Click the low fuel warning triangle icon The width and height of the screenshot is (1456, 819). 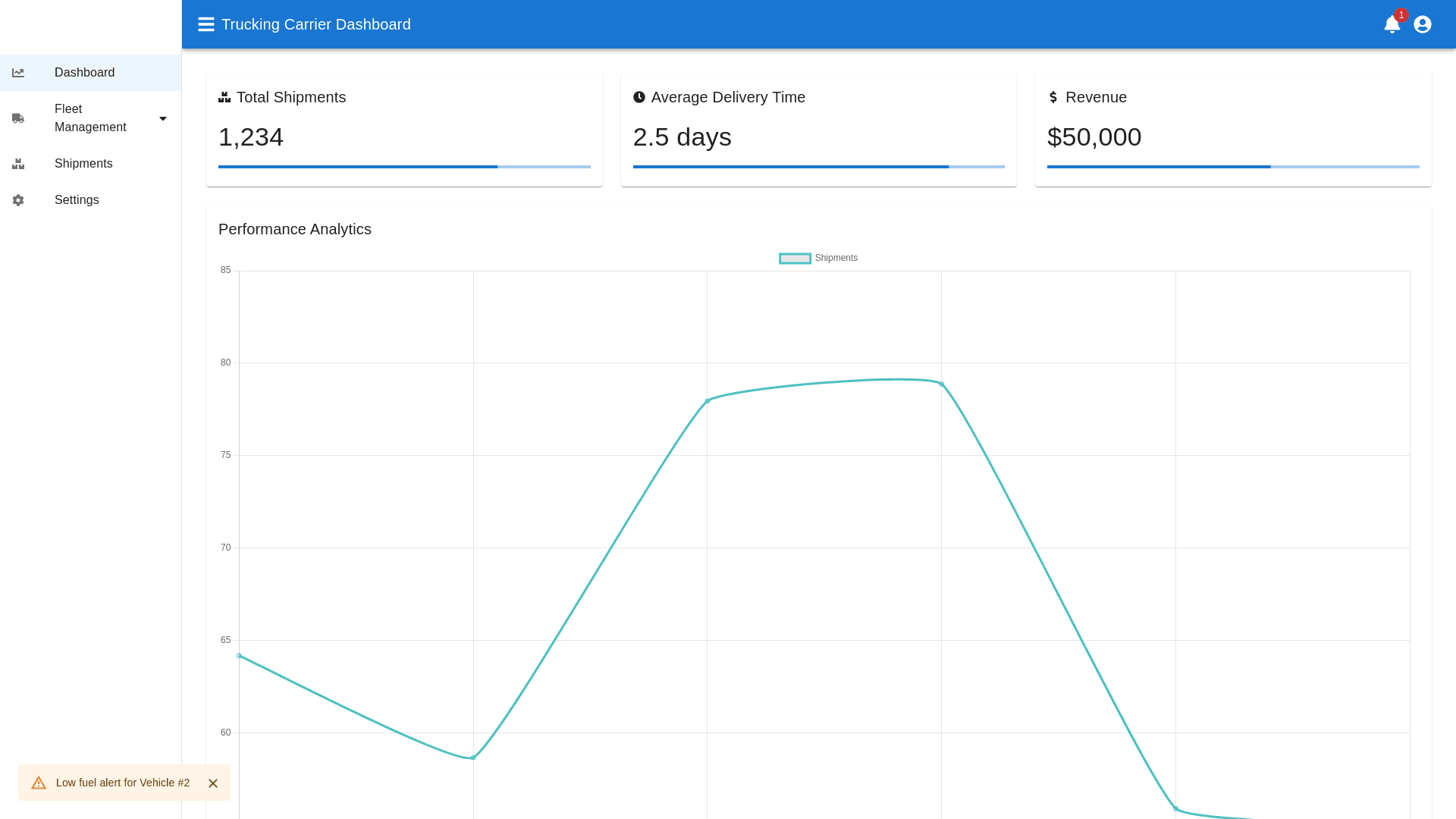click(39, 783)
